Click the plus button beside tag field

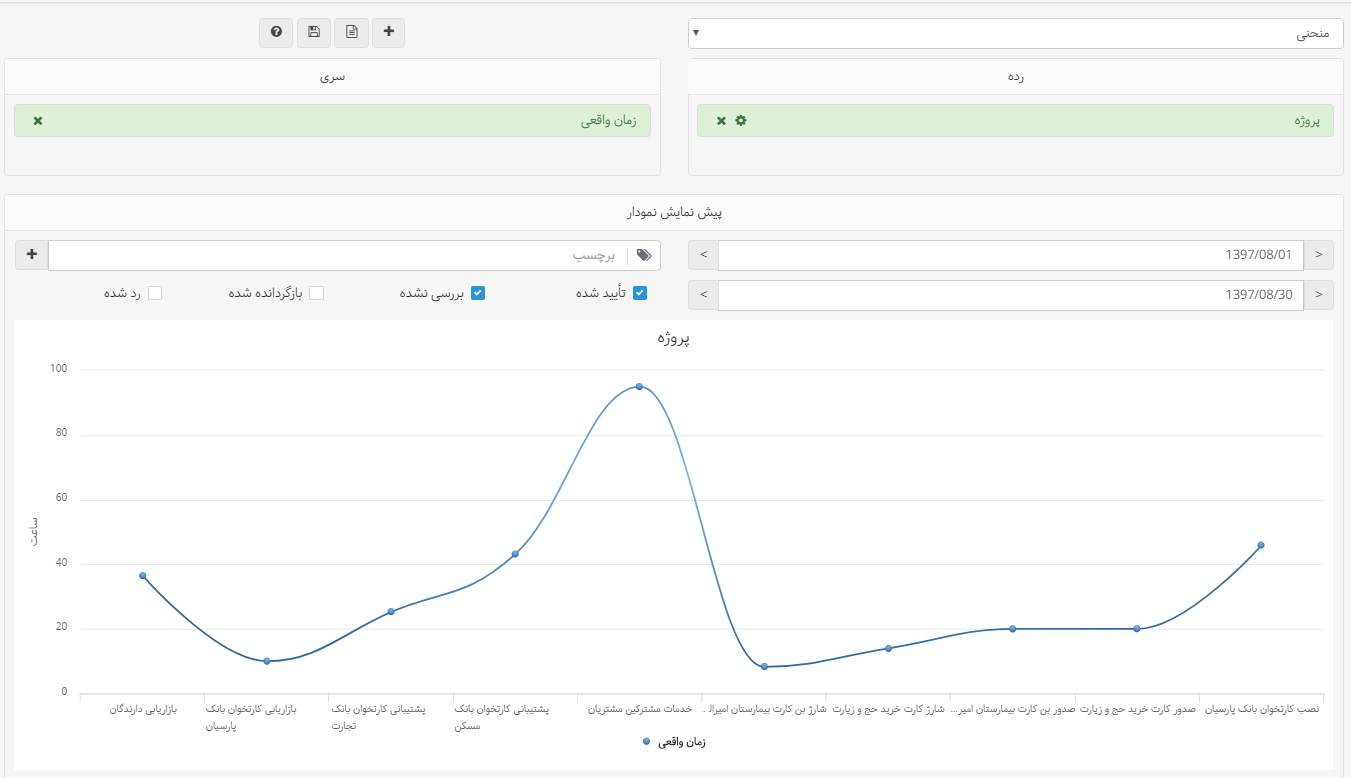click(x=32, y=255)
